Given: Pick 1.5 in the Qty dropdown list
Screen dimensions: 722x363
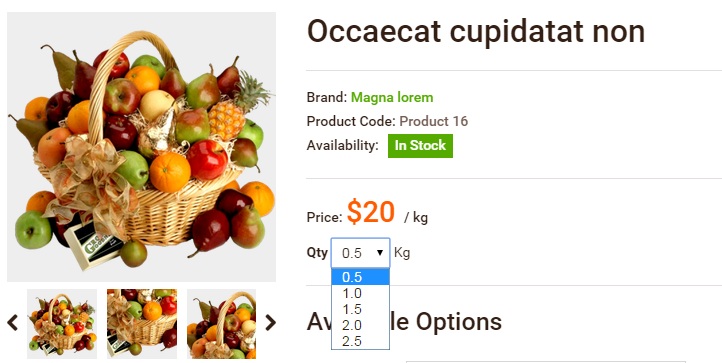Looking at the screenshot, I should (361, 309).
